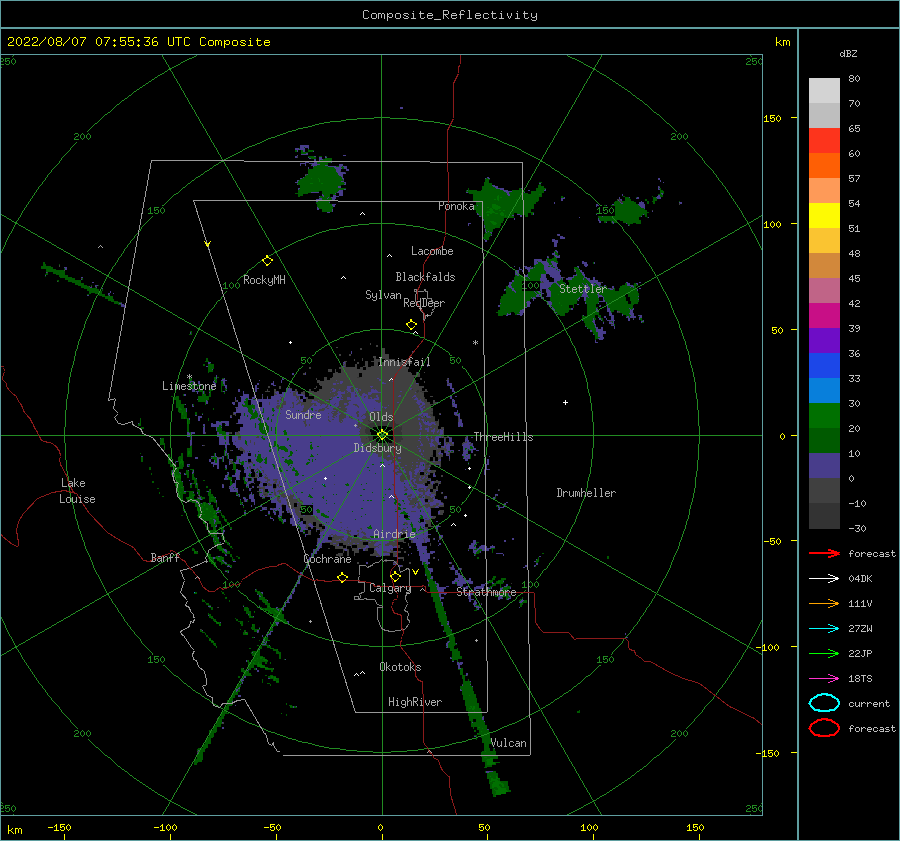Choose the blue 33-36 dBZ color swatch
This screenshot has height=841, width=900.
tap(824, 366)
